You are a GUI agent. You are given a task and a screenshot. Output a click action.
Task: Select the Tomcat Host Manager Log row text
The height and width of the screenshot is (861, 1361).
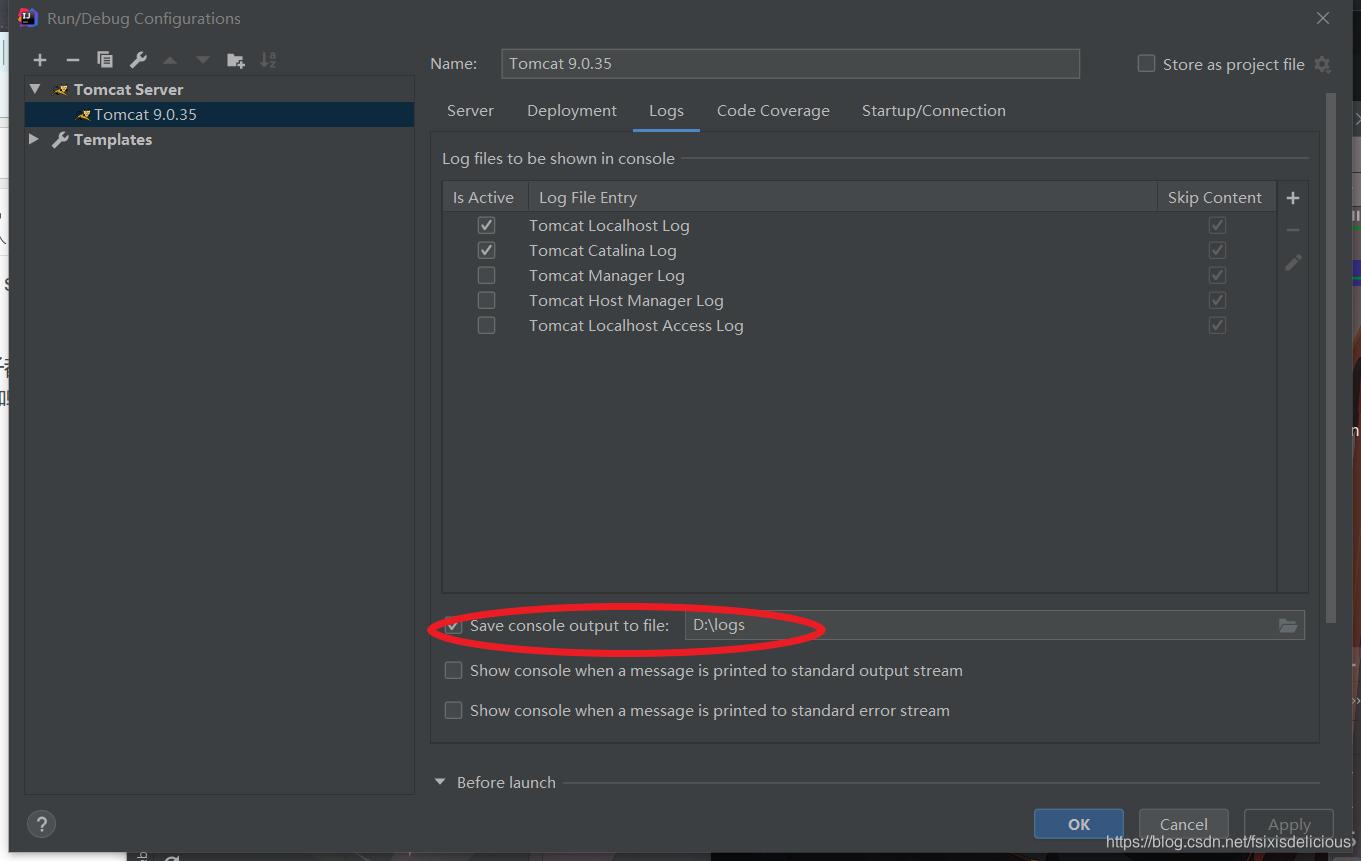tap(626, 300)
